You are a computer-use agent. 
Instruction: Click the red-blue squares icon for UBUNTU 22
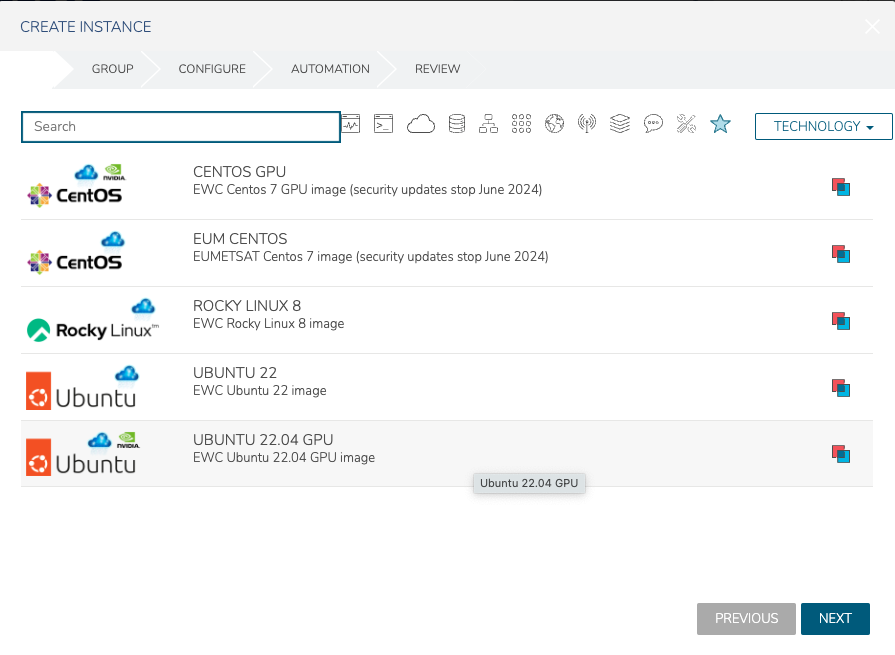click(x=841, y=388)
